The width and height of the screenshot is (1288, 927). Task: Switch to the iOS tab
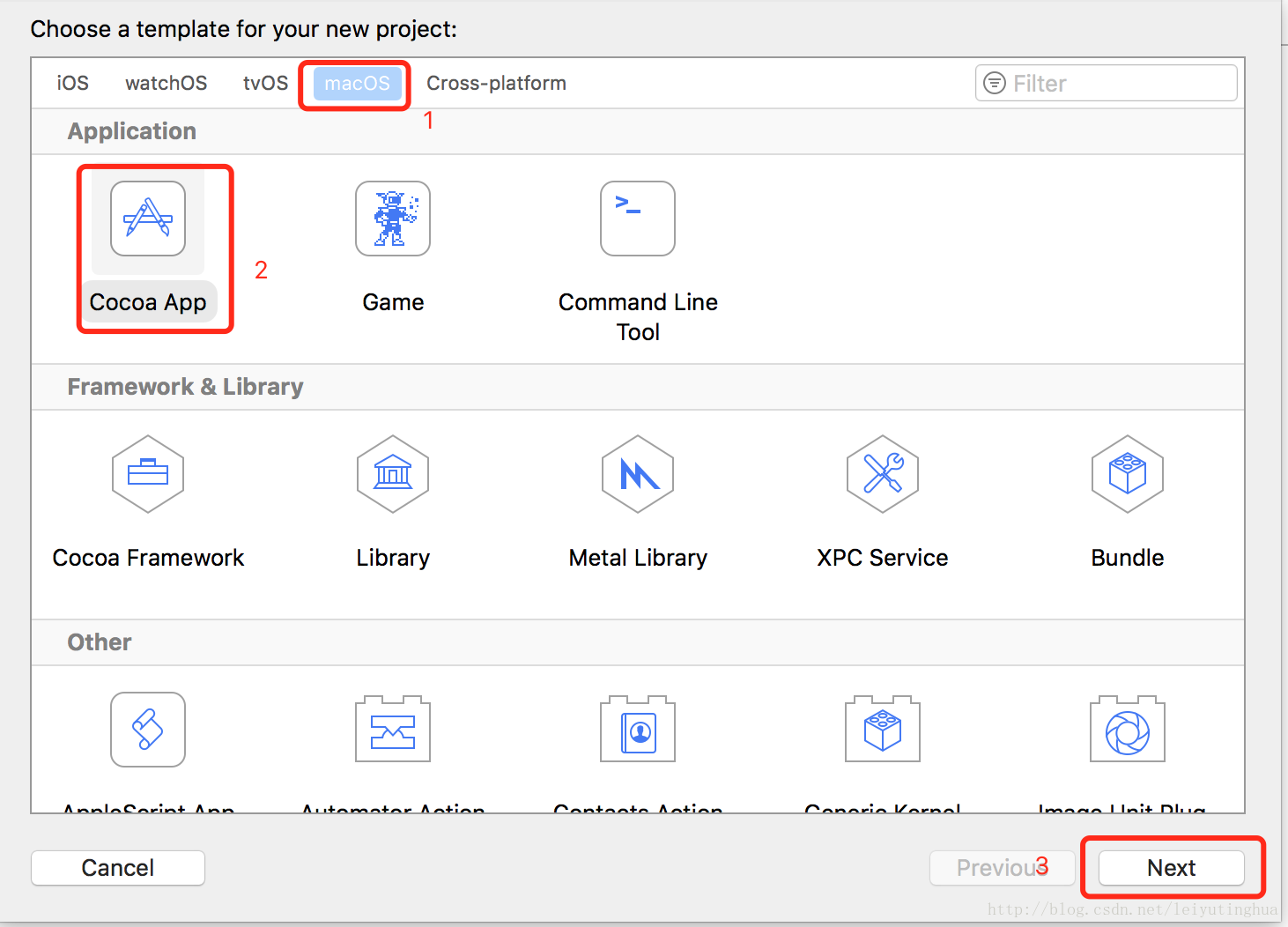[x=73, y=83]
